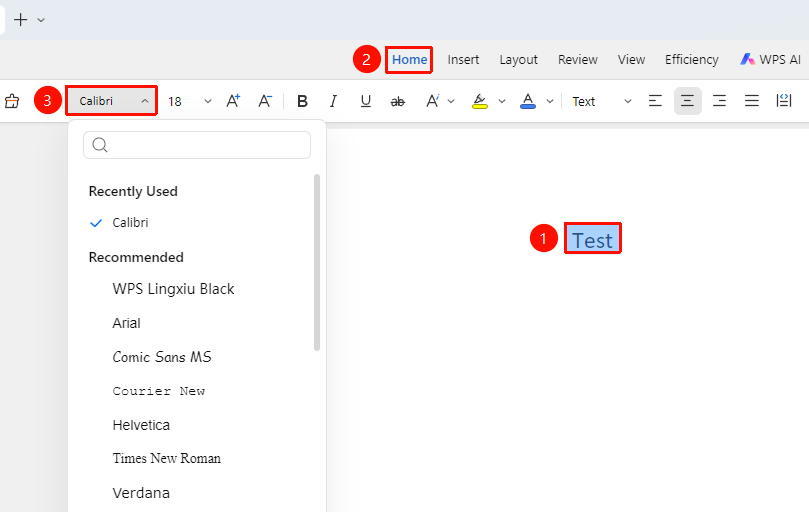
Task: Open the Layout tab
Action: coord(518,60)
